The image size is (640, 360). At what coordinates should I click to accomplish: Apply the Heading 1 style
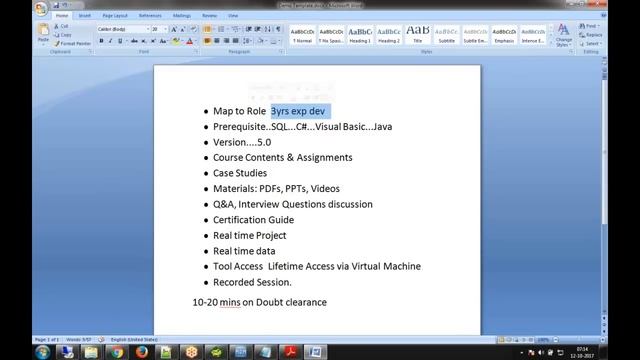[x=360, y=35]
